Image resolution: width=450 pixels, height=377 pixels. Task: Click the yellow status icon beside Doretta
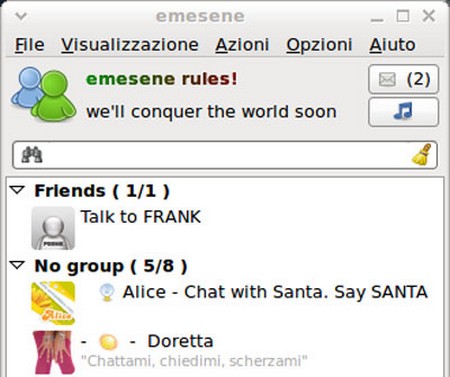108,342
